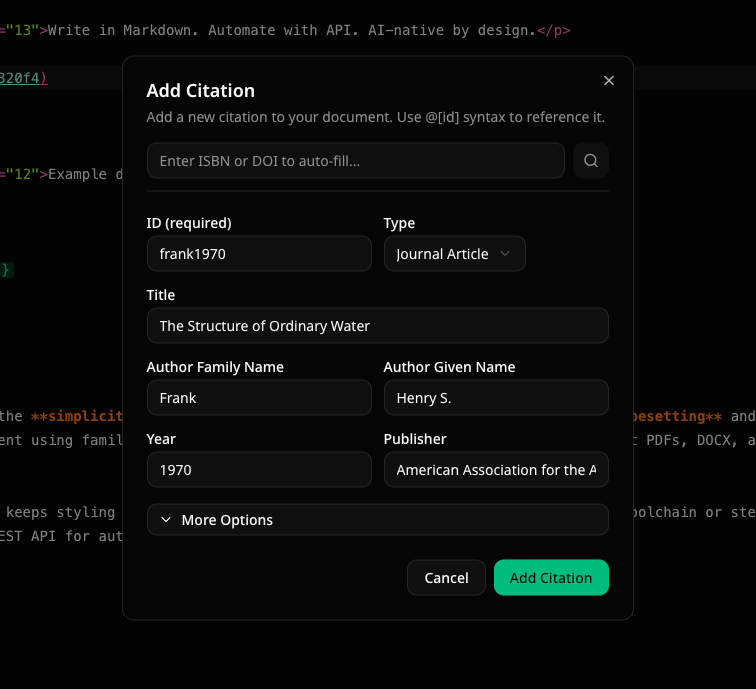Close the Add Citation dialog
This screenshot has width=756, height=689.
(x=608, y=81)
